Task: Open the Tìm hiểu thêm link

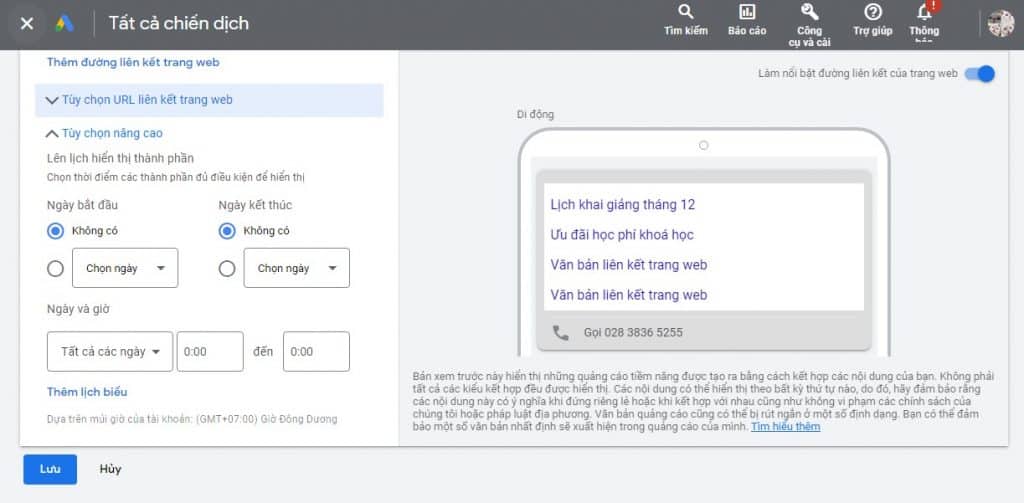Action: (785, 427)
